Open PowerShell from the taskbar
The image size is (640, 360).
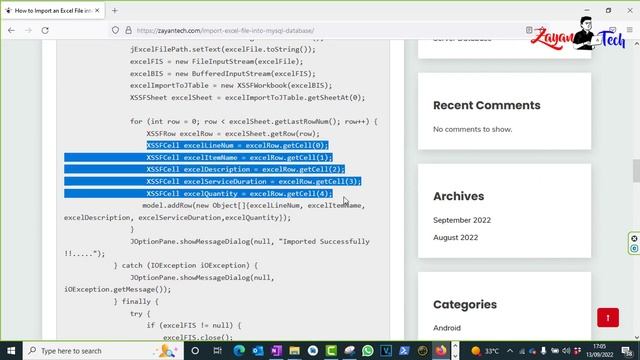click(x=404, y=351)
